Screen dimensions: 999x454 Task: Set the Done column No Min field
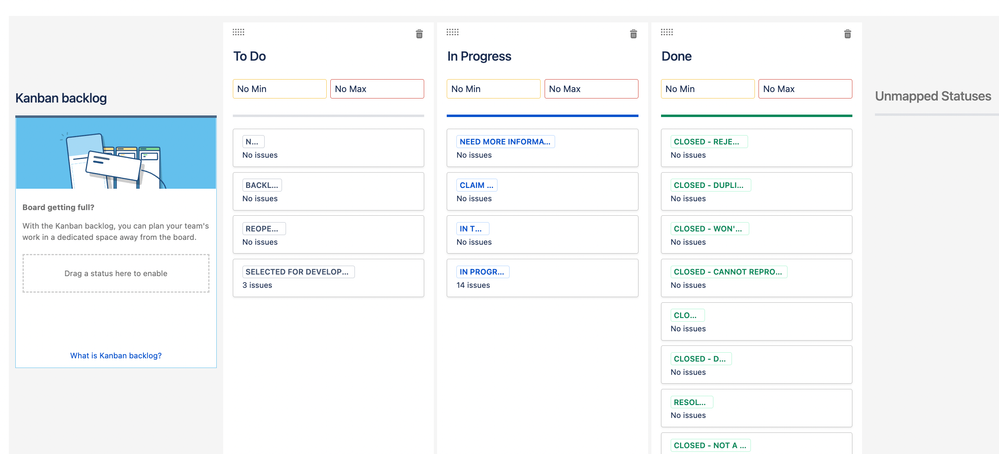[x=708, y=89]
